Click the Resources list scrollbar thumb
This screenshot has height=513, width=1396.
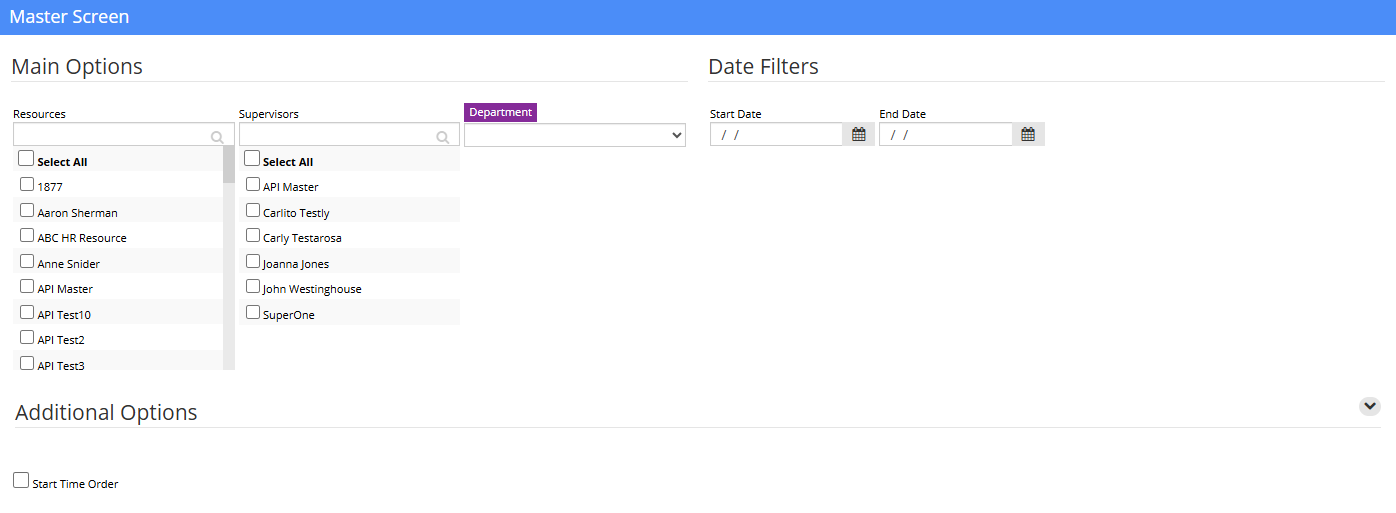coord(229,165)
